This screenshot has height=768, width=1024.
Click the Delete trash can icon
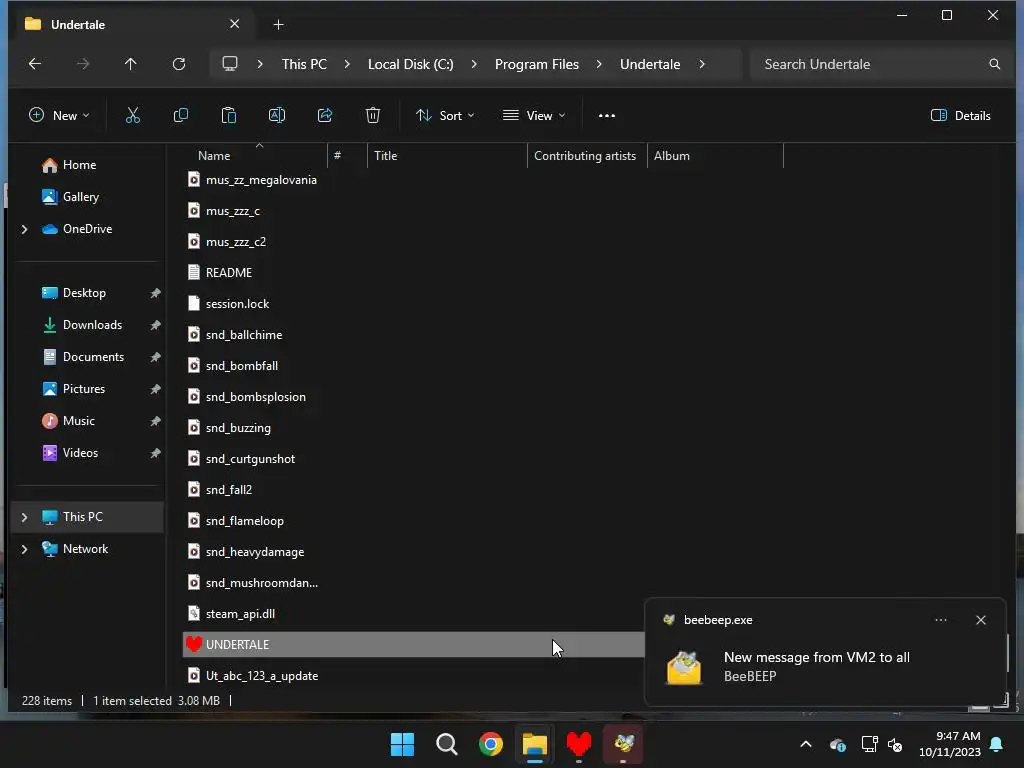pyautogui.click(x=373, y=116)
